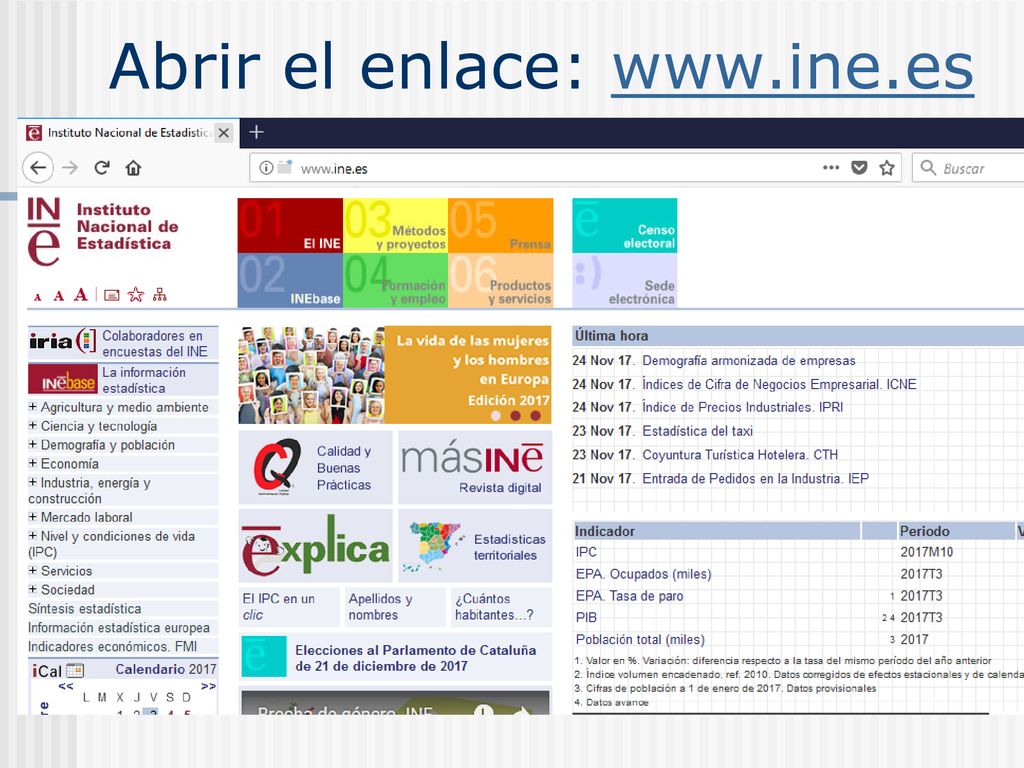Open Coyuntura Turística Hotelera. CTH
Image resolution: width=1024 pixels, height=768 pixels.
tap(740, 455)
